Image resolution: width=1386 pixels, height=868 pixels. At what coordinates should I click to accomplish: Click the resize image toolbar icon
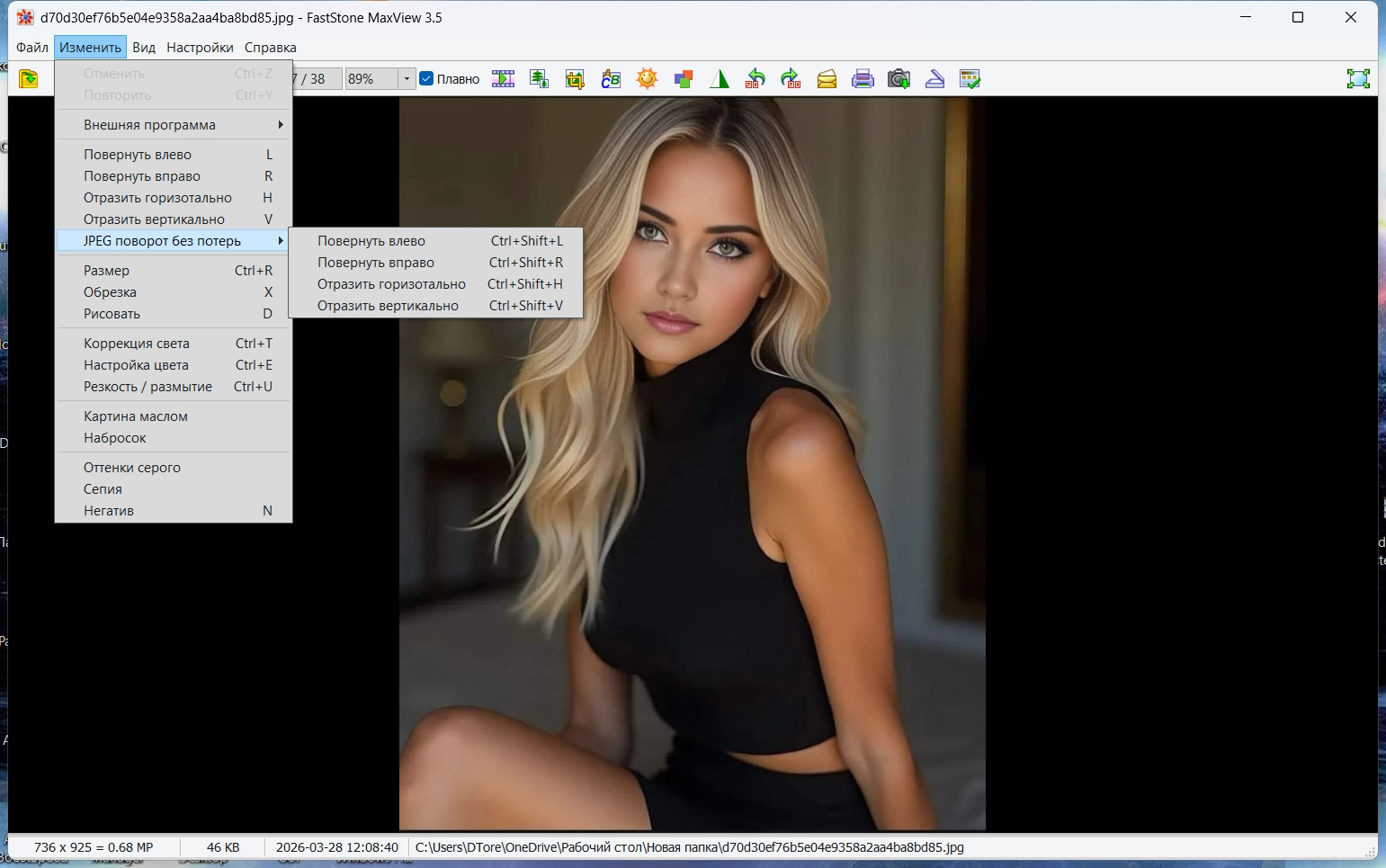click(x=539, y=79)
